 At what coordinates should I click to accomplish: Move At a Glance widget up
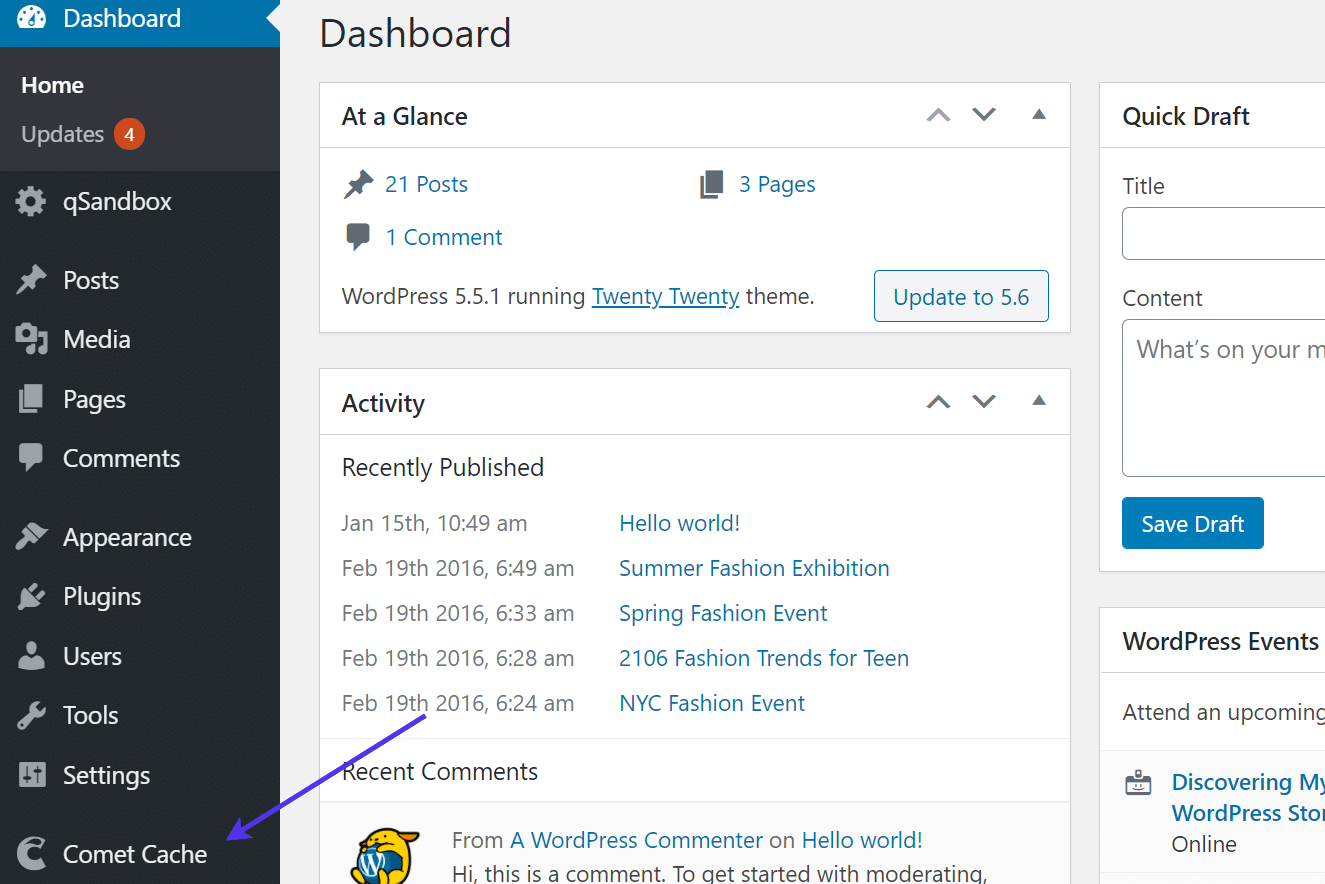click(938, 115)
